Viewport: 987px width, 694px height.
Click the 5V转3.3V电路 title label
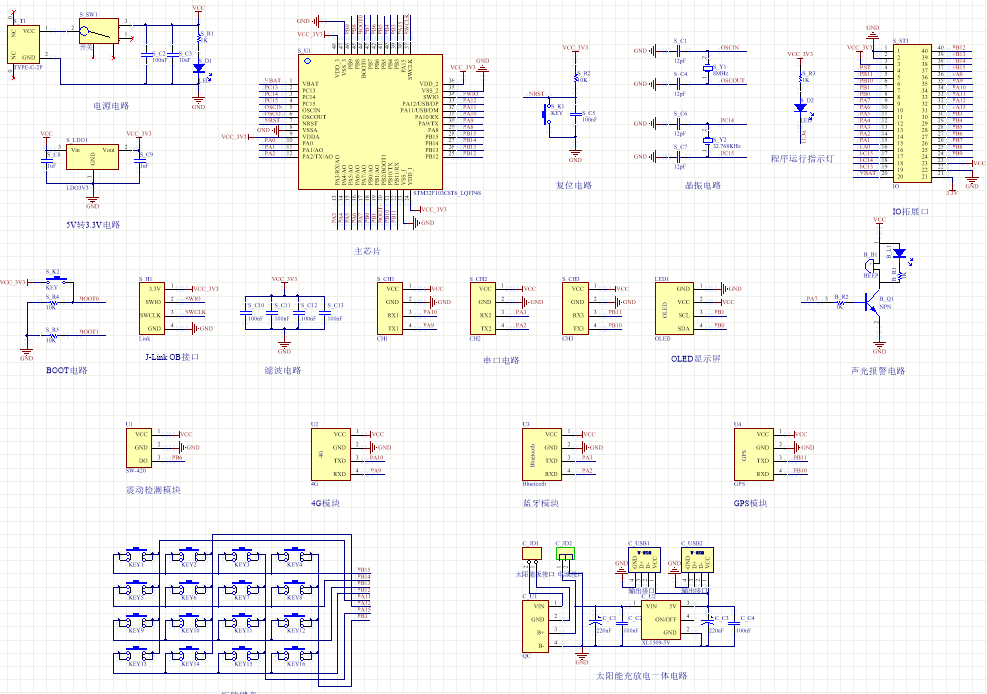tap(93, 225)
